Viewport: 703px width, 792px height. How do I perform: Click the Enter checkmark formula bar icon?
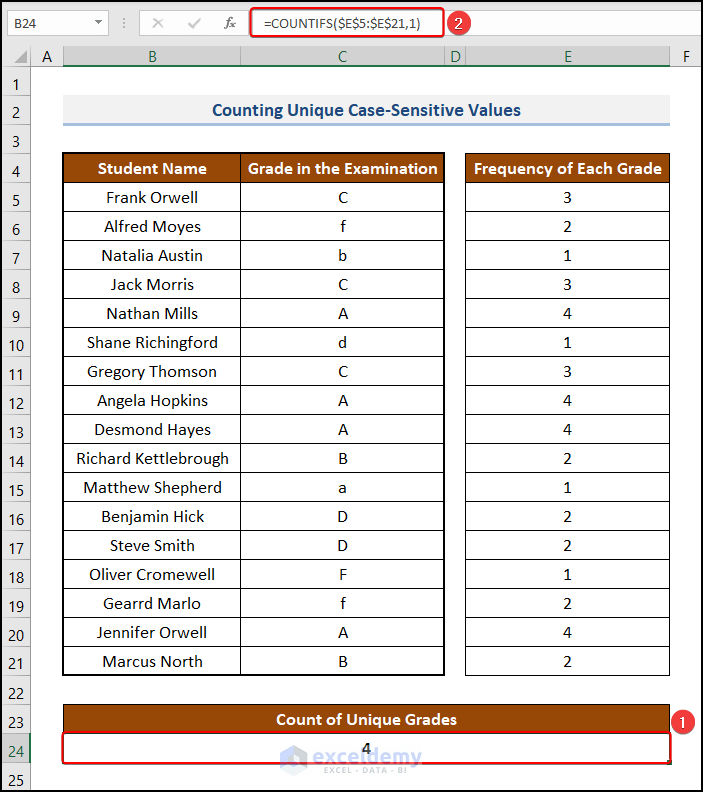194,23
